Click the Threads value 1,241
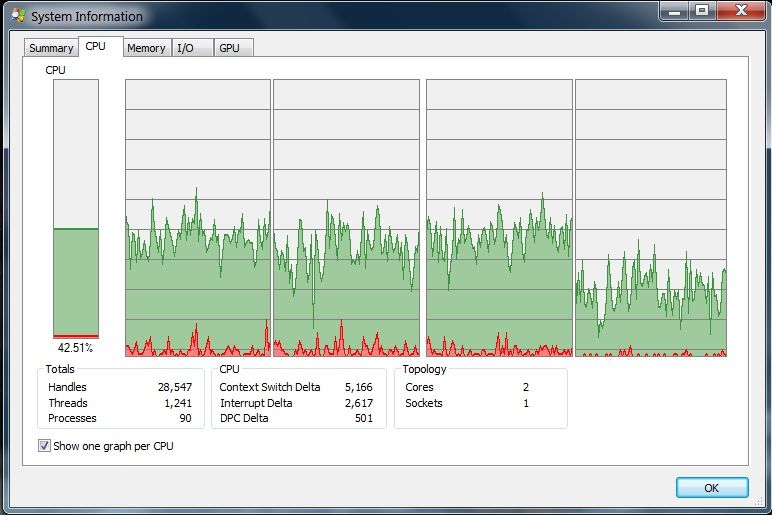Screen dimensions: 772x515 point(178,403)
